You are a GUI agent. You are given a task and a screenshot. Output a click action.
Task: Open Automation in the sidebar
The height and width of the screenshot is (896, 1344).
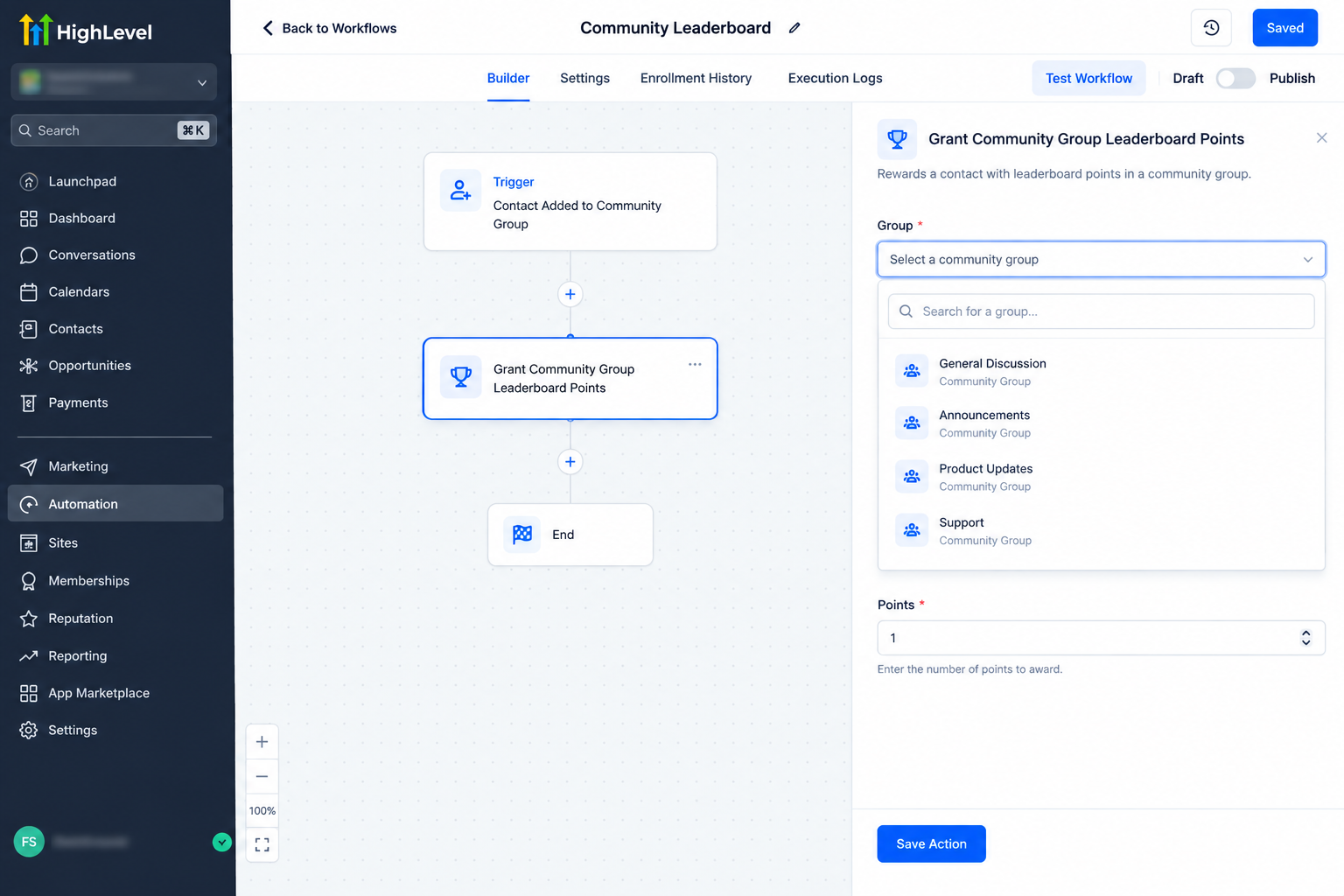[115, 504]
